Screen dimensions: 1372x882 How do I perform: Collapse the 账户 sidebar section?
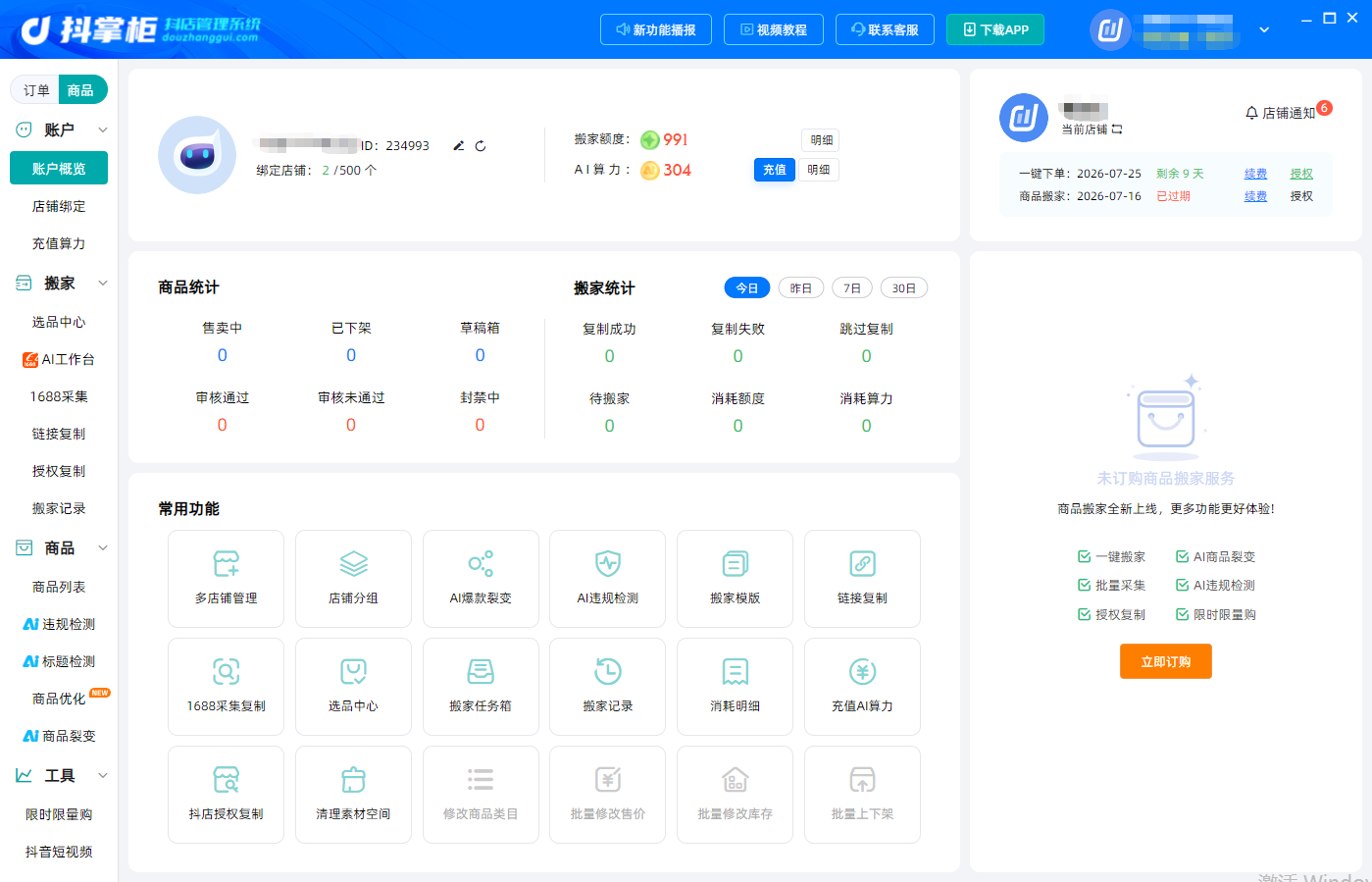(102, 130)
